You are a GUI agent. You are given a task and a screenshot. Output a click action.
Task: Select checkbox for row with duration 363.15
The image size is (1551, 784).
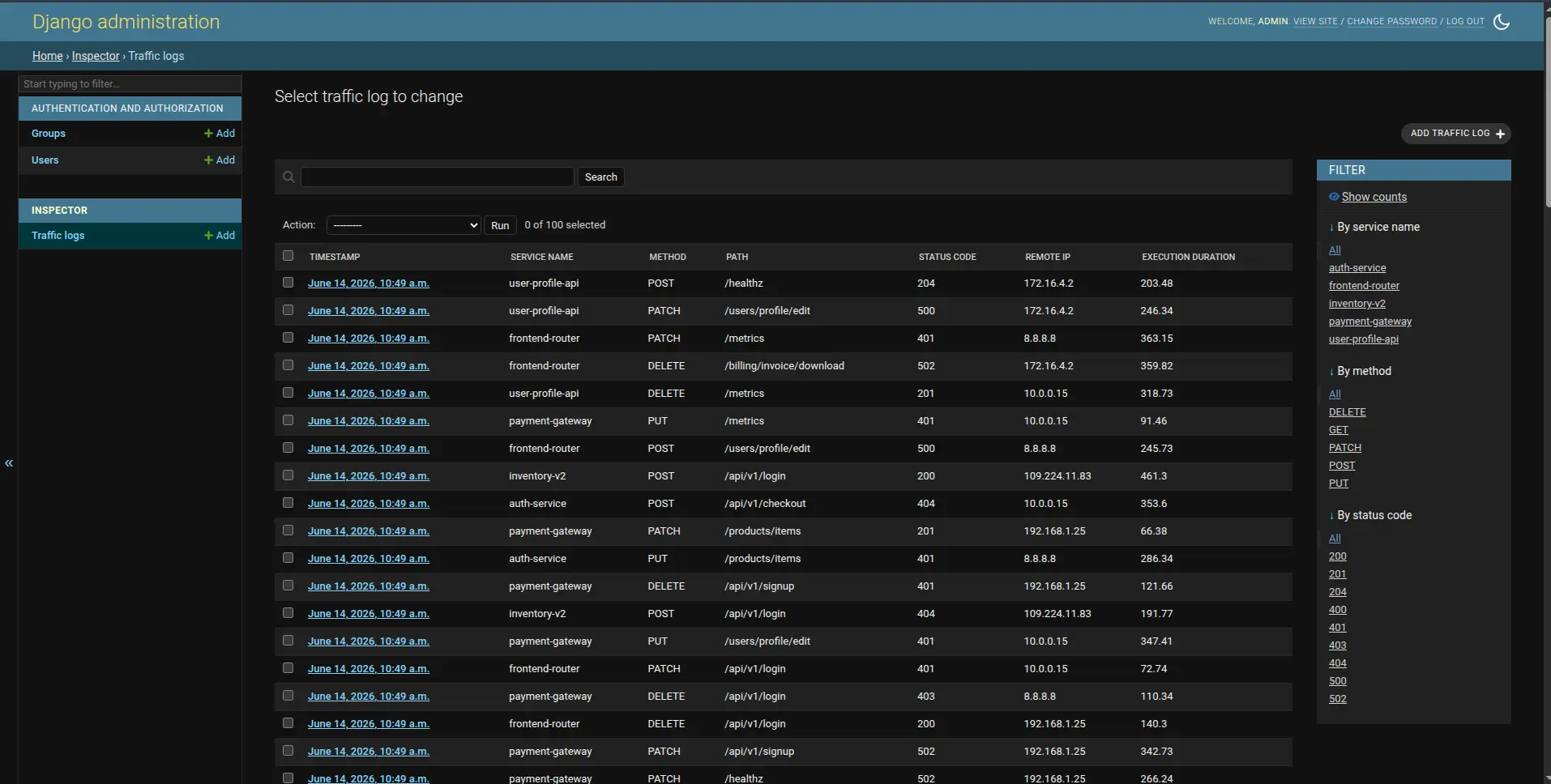coord(288,338)
